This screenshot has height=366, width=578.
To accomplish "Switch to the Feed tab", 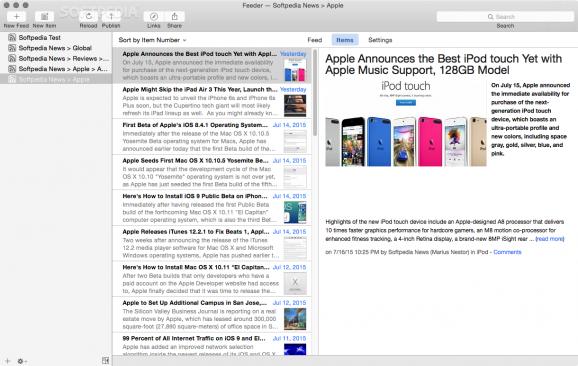I will click(x=315, y=40).
